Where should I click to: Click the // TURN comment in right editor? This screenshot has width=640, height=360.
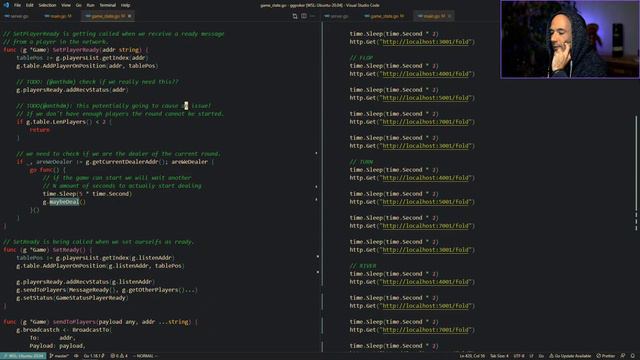click(361, 162)
